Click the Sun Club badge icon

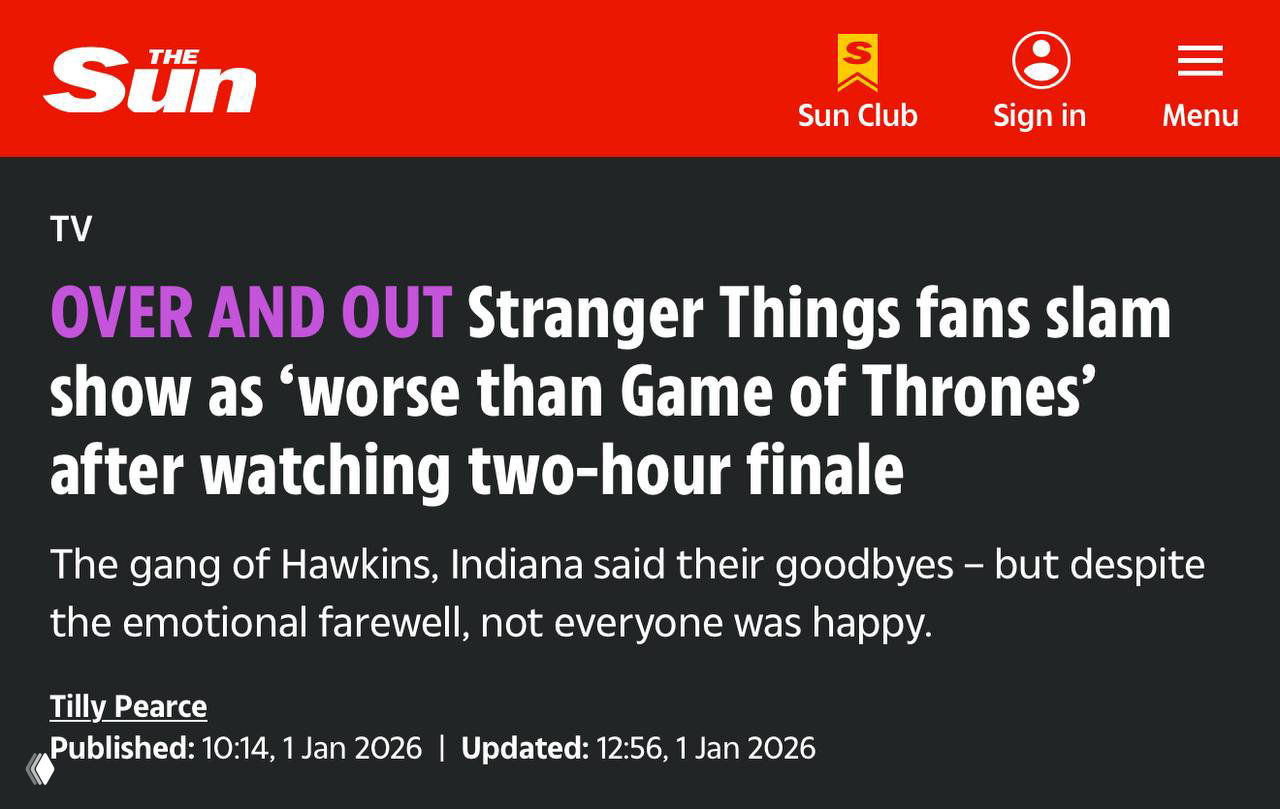[857, 62]
